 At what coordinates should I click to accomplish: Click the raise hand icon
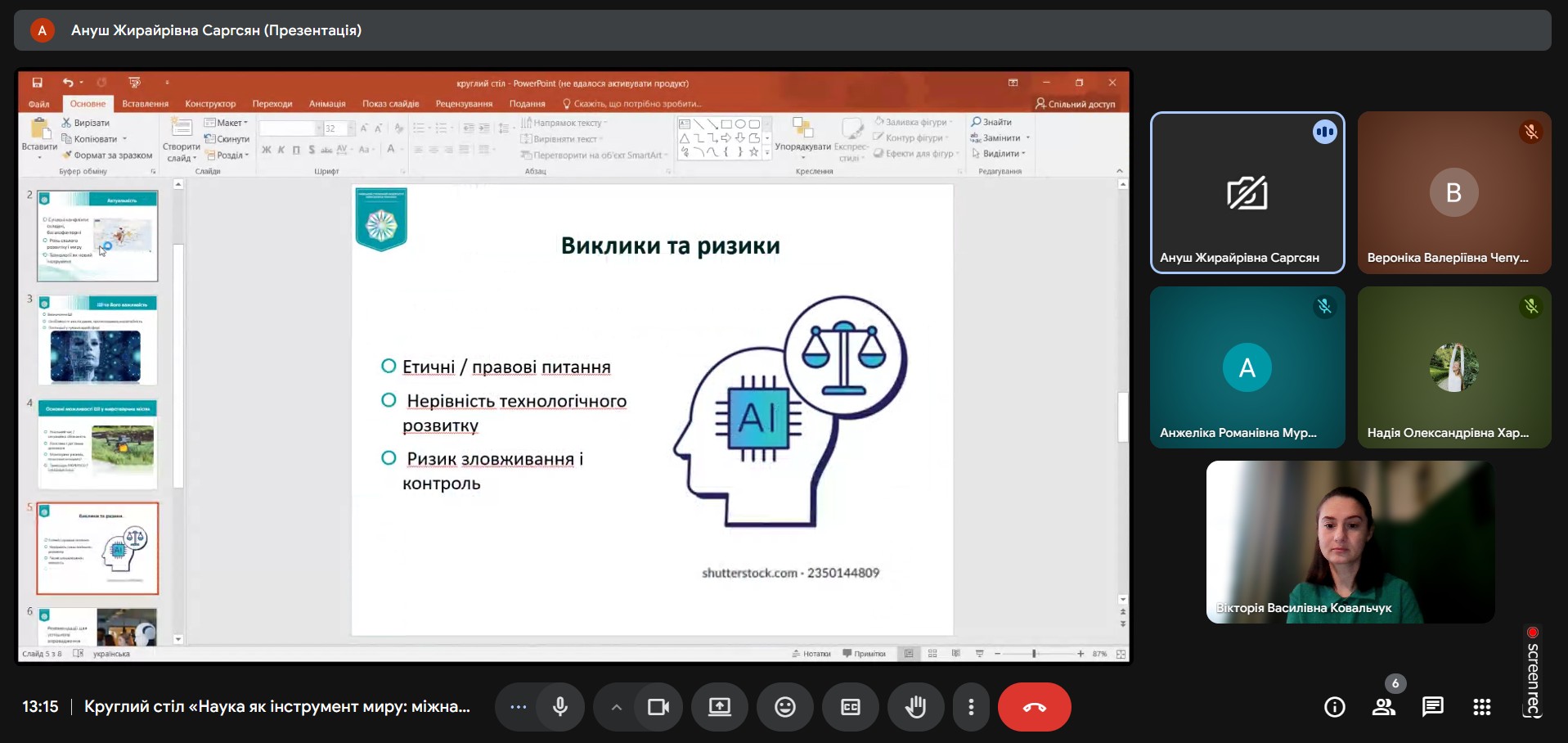click(x=915, y=707)
